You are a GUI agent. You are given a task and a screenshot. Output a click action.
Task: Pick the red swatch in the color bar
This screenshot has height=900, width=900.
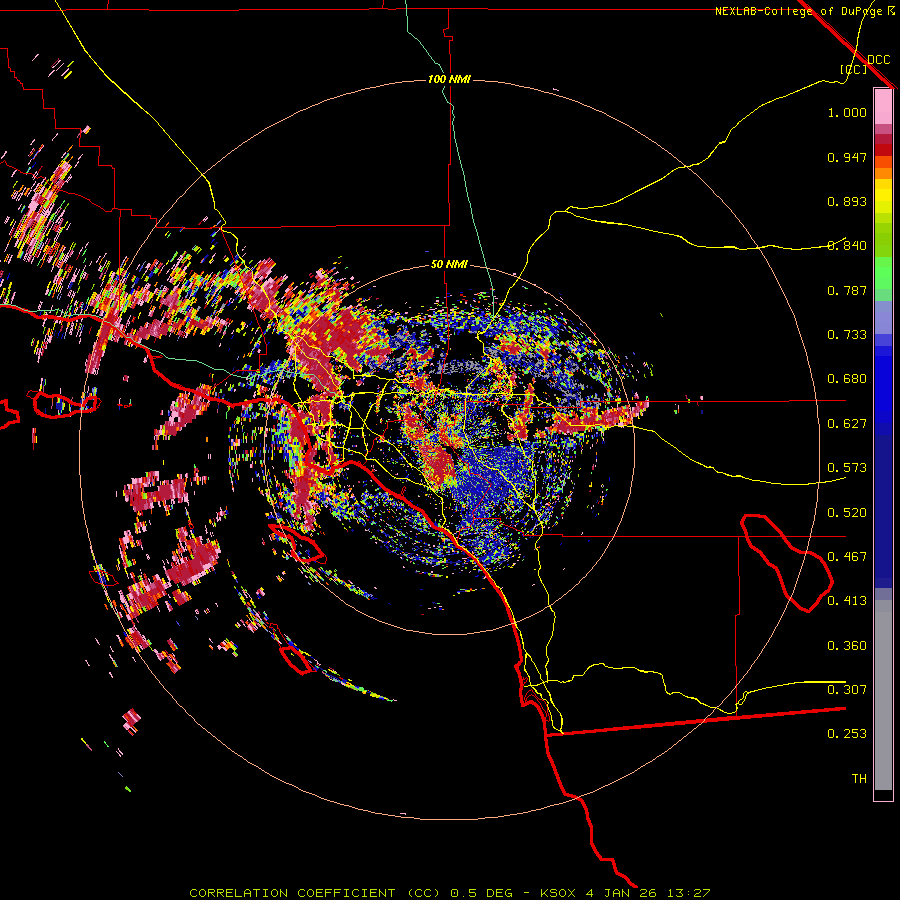coord(883,150)
